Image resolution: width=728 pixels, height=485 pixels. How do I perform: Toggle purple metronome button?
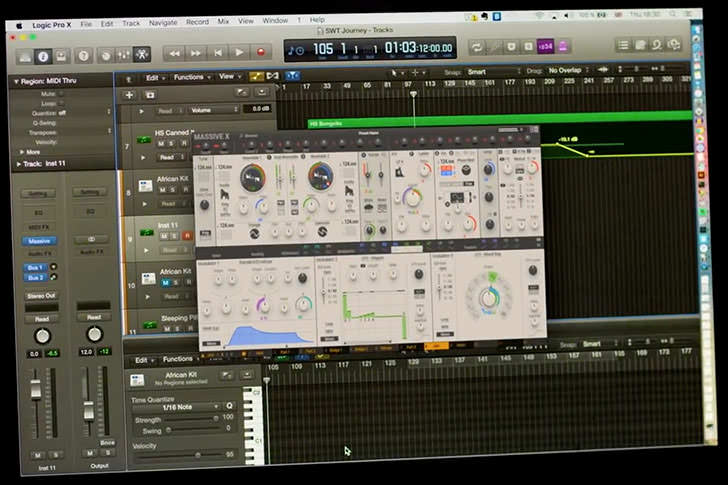pos(563,46)
